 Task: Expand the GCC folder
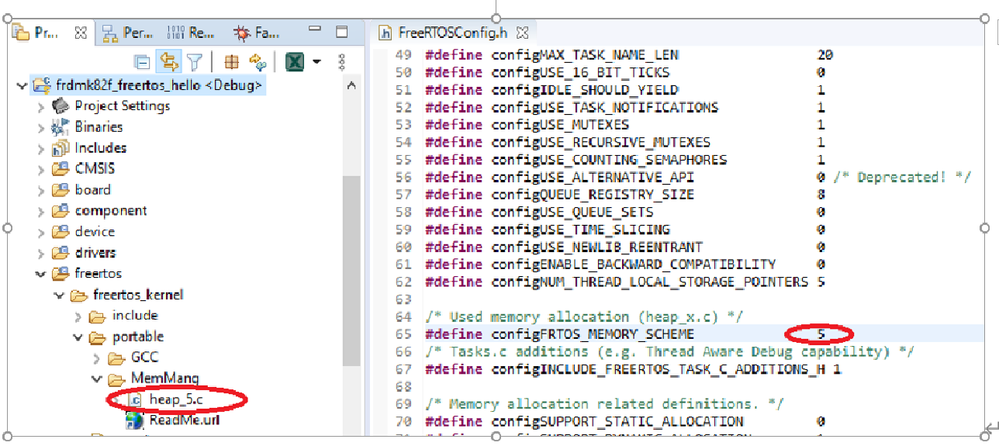[97, 358]
